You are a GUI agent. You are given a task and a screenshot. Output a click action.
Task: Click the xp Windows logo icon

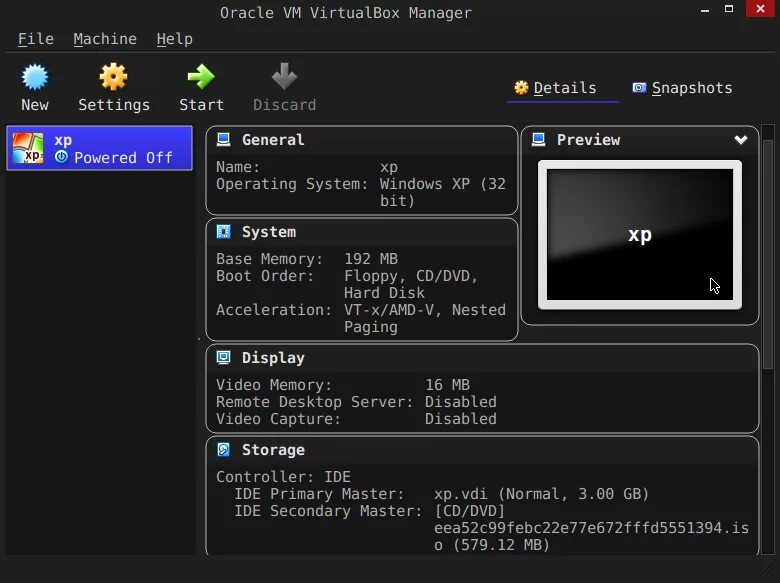pyautogui.click(x=28, y=148)
